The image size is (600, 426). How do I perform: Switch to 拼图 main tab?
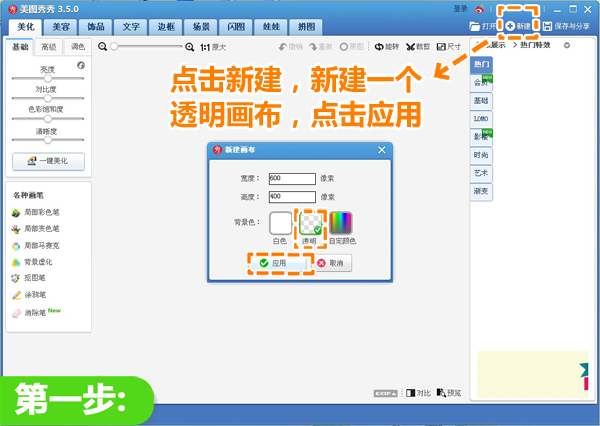click(x=307, y=27)
